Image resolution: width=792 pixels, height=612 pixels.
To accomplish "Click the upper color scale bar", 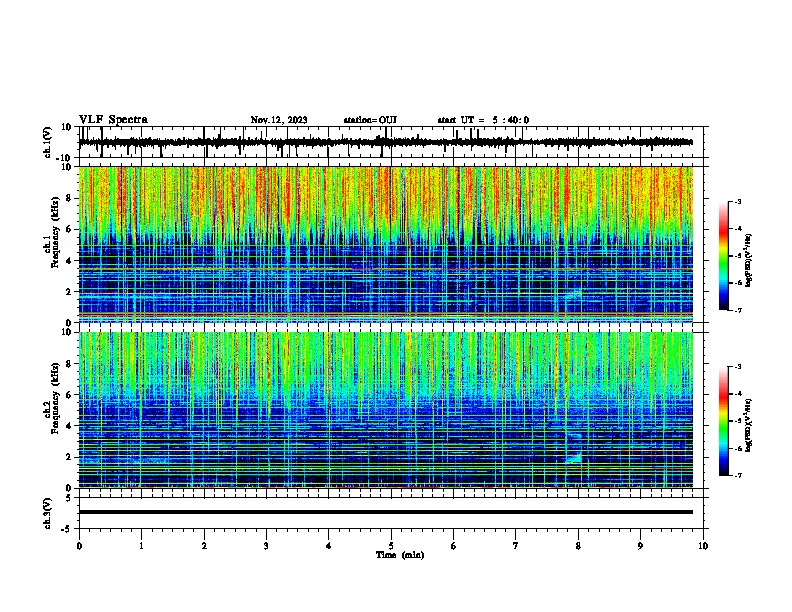I will click(x=724, y=256).
